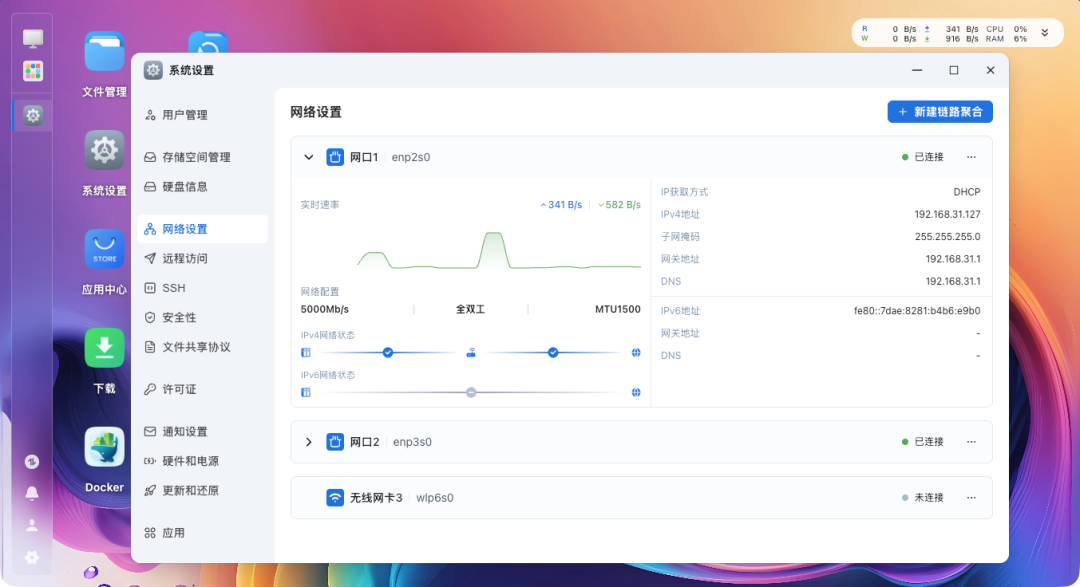Click the WiFi icon beside 无线网卡3
The height and width of the screenshot is (587, 1080).
click(x=335, y=497)
